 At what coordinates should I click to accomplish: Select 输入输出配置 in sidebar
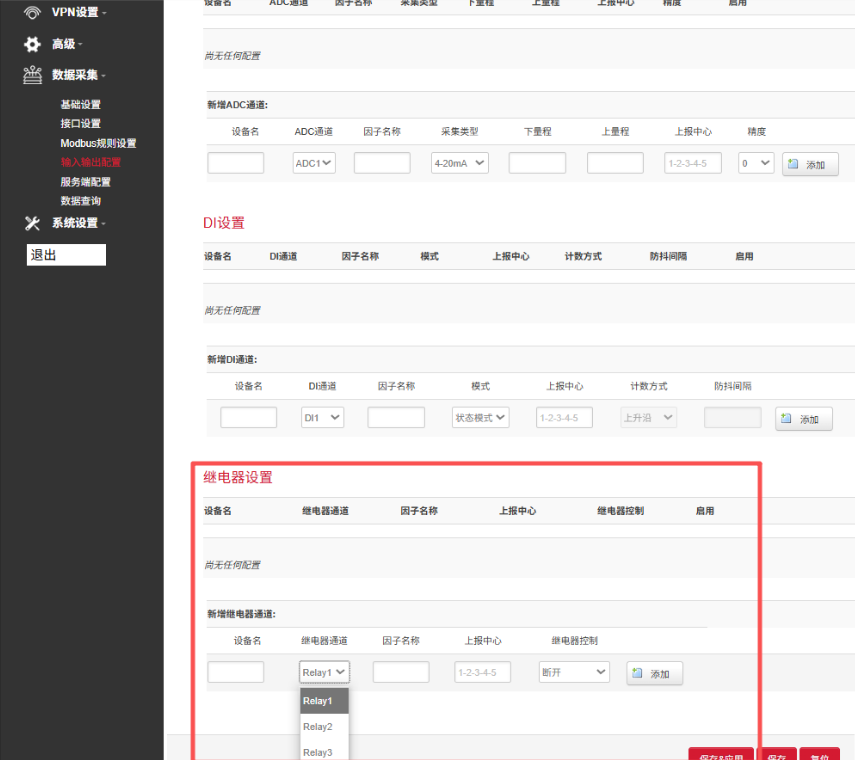click(91, 162)
